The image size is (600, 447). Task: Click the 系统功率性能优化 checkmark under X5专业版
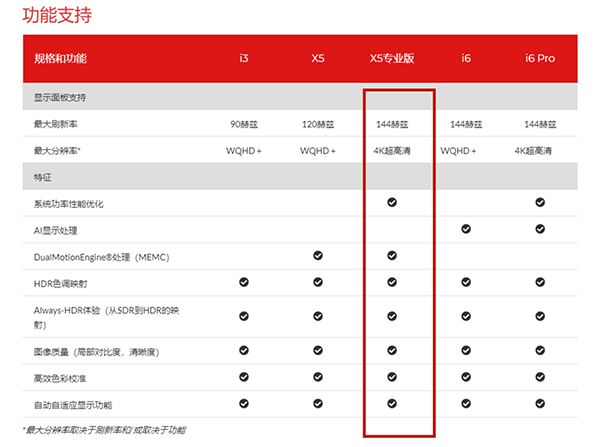tap(392, 203)
